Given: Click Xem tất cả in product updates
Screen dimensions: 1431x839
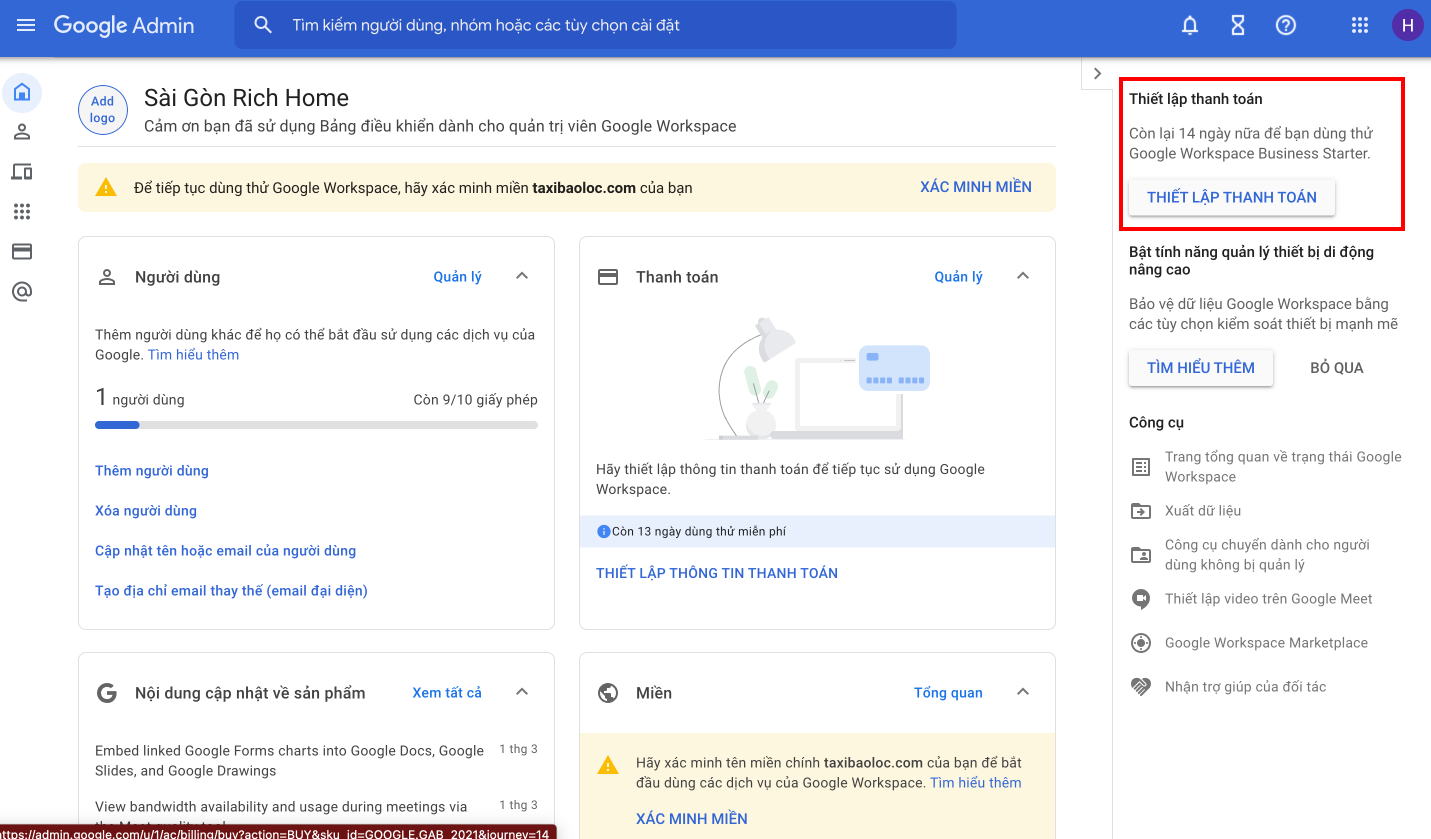Looking at the screenshot, I should [x=447, y=693].
